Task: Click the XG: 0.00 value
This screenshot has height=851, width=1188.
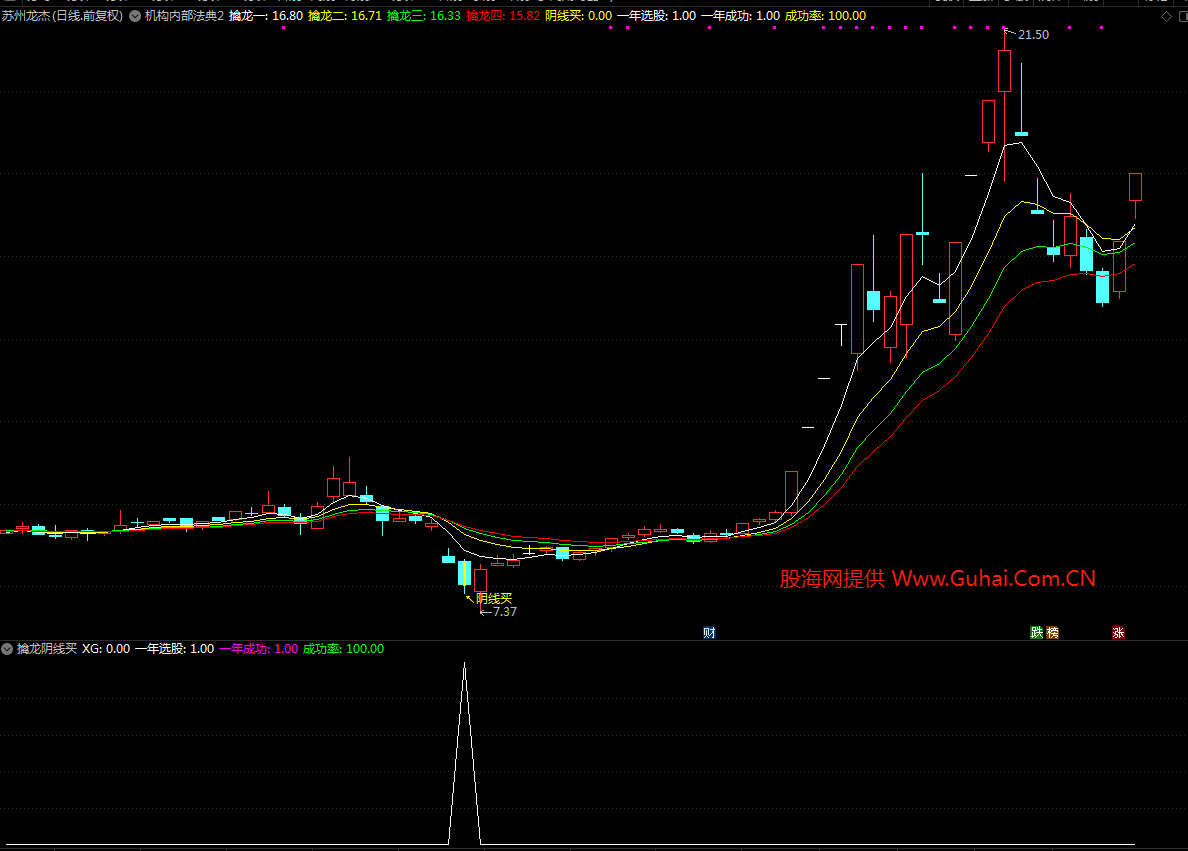Action: point(106,649)
